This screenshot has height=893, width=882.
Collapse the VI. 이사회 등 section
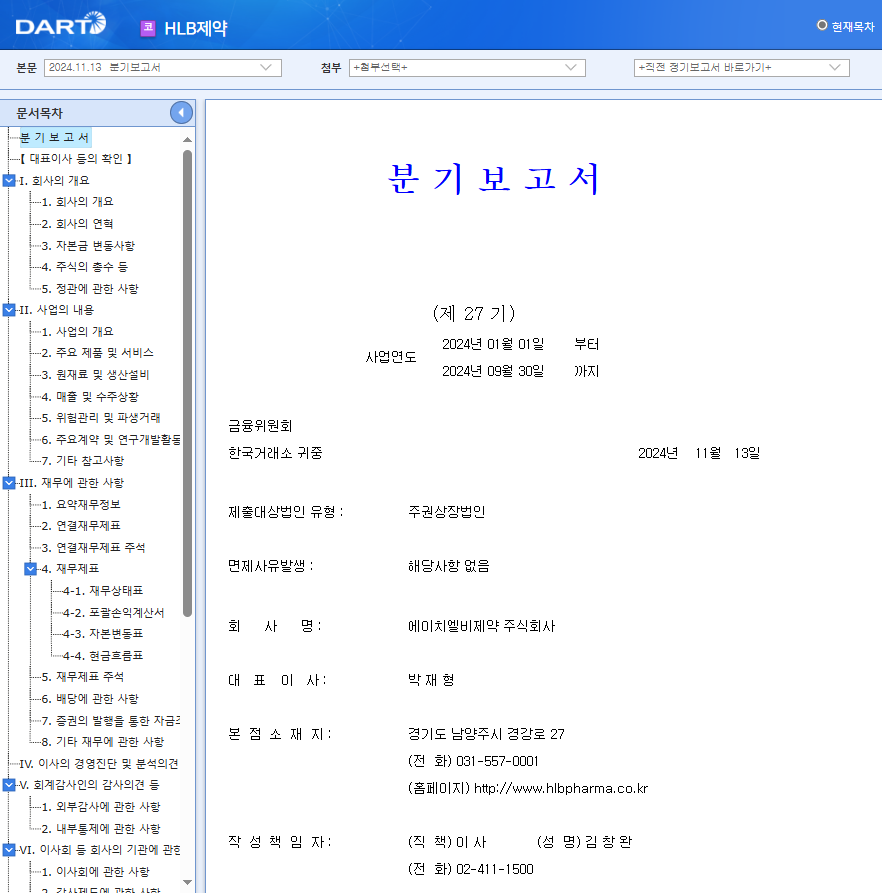click(10, 849)
